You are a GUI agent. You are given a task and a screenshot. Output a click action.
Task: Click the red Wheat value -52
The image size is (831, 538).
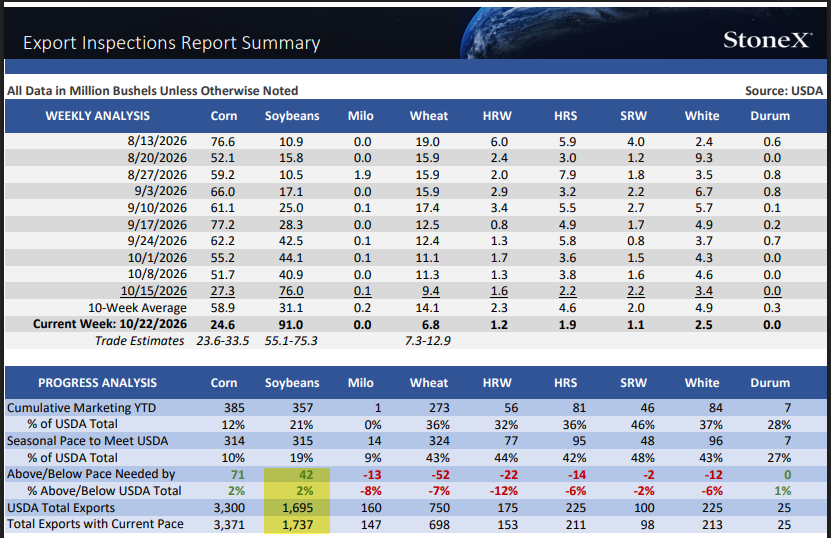coord(439,475)
